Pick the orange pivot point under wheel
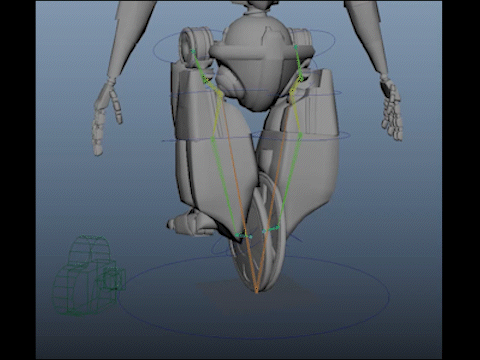Screen dimensions: 480x360 (256, 289)
